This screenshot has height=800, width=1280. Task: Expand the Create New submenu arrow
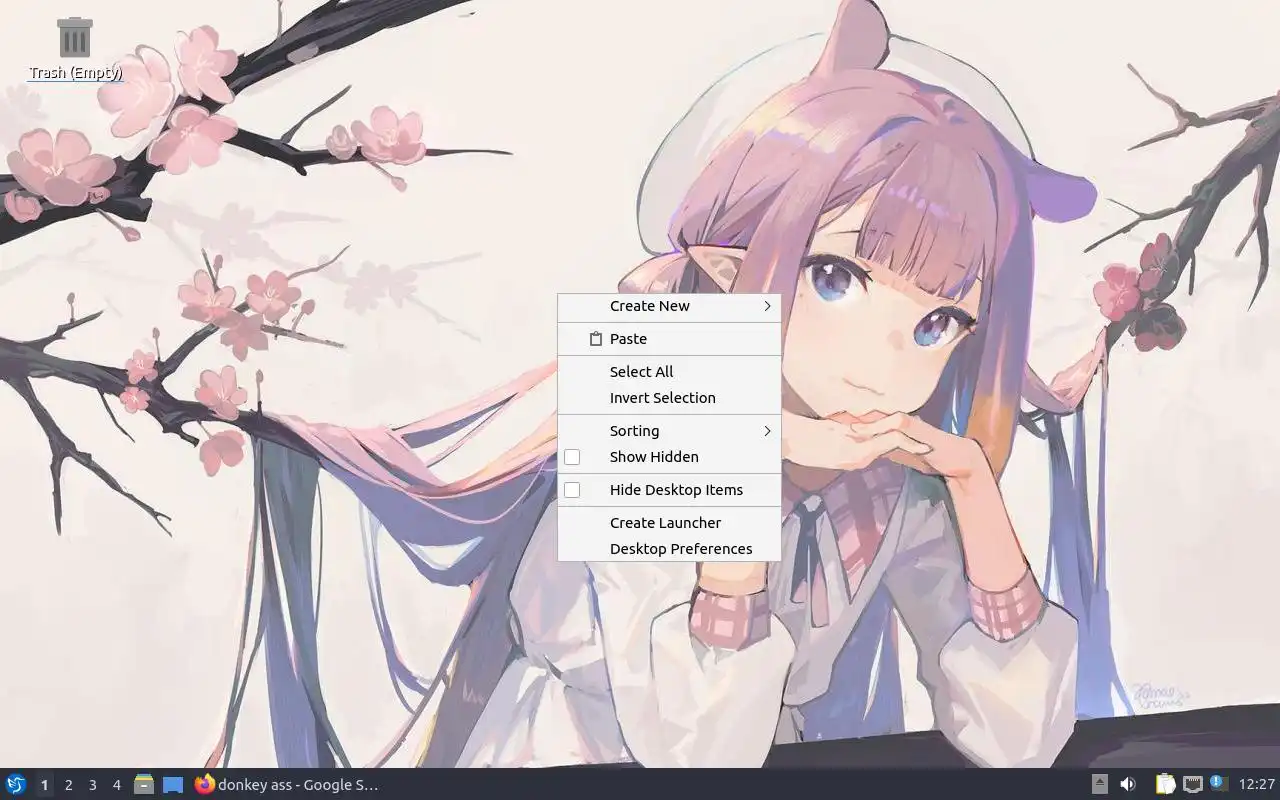click(x=767, y=306)
